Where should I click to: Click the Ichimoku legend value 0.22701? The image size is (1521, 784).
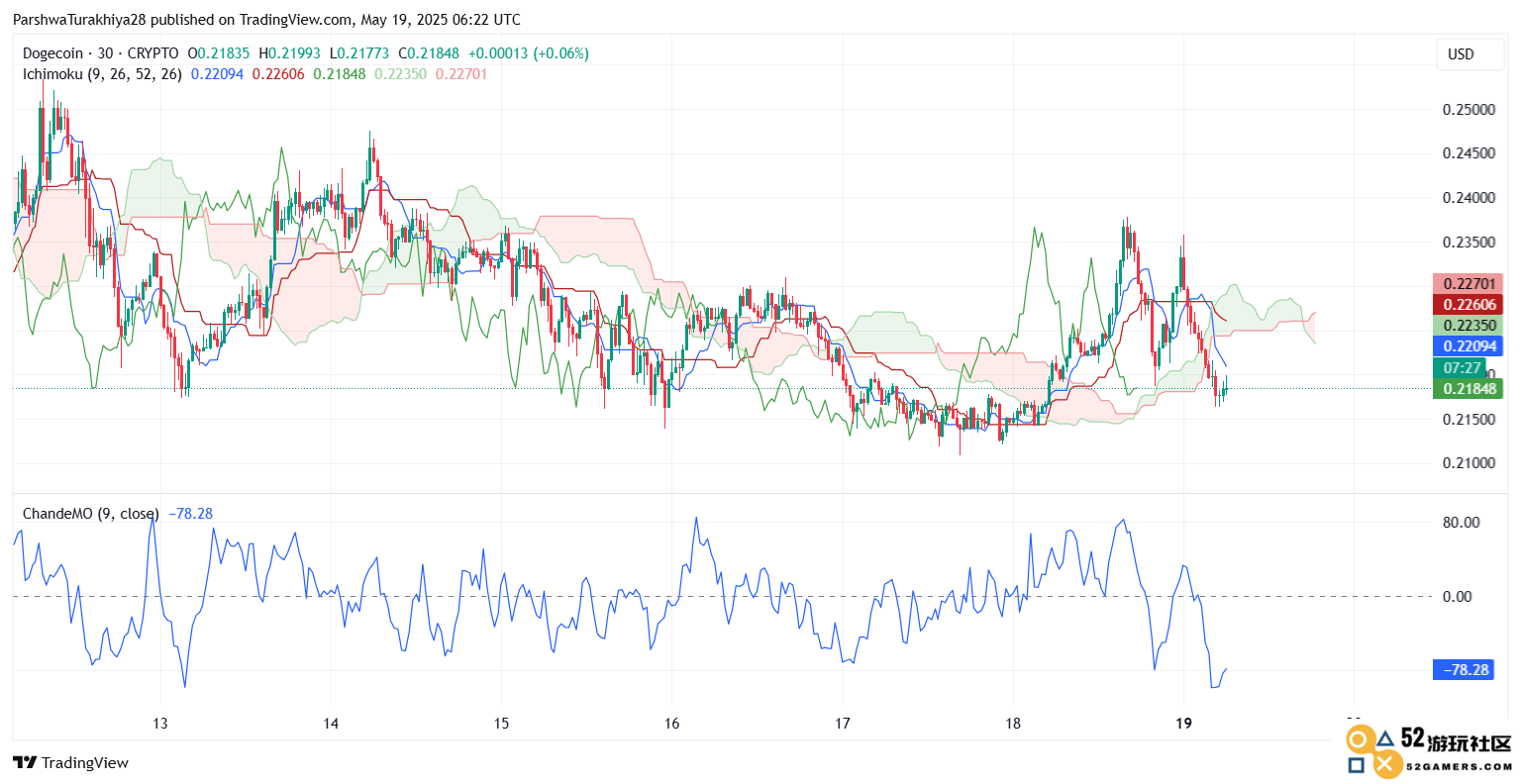pos(461,74)
